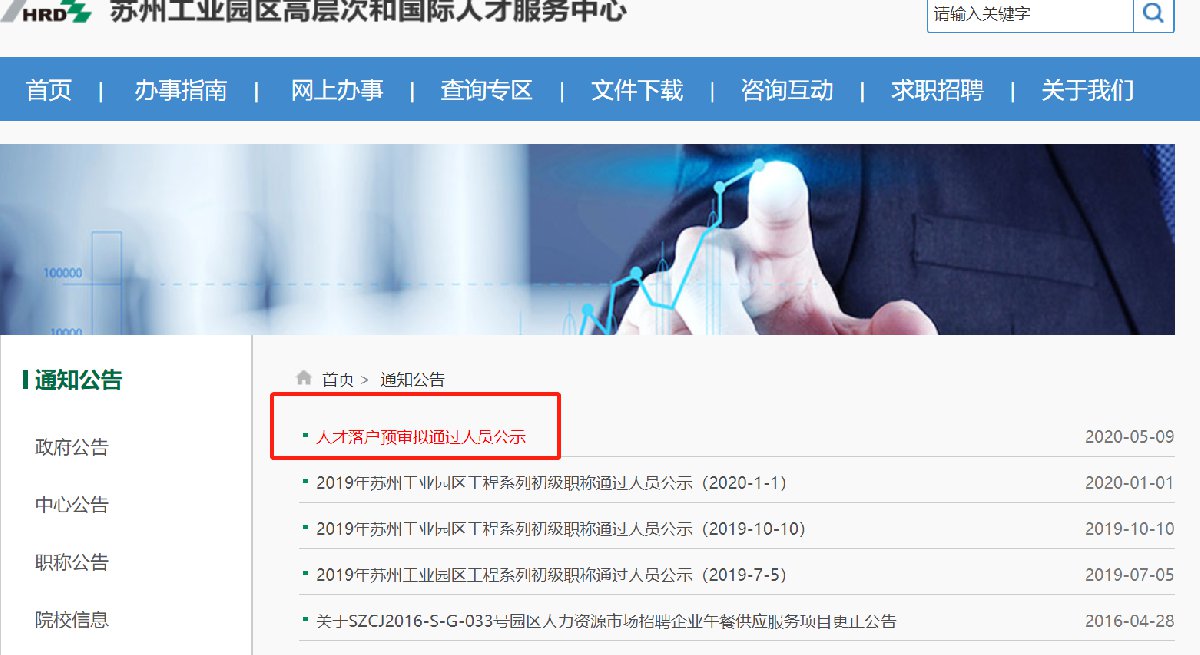Click the home icon in breadcrumb
This screenshot has height=655, width=1200.
tap(304, 378)
